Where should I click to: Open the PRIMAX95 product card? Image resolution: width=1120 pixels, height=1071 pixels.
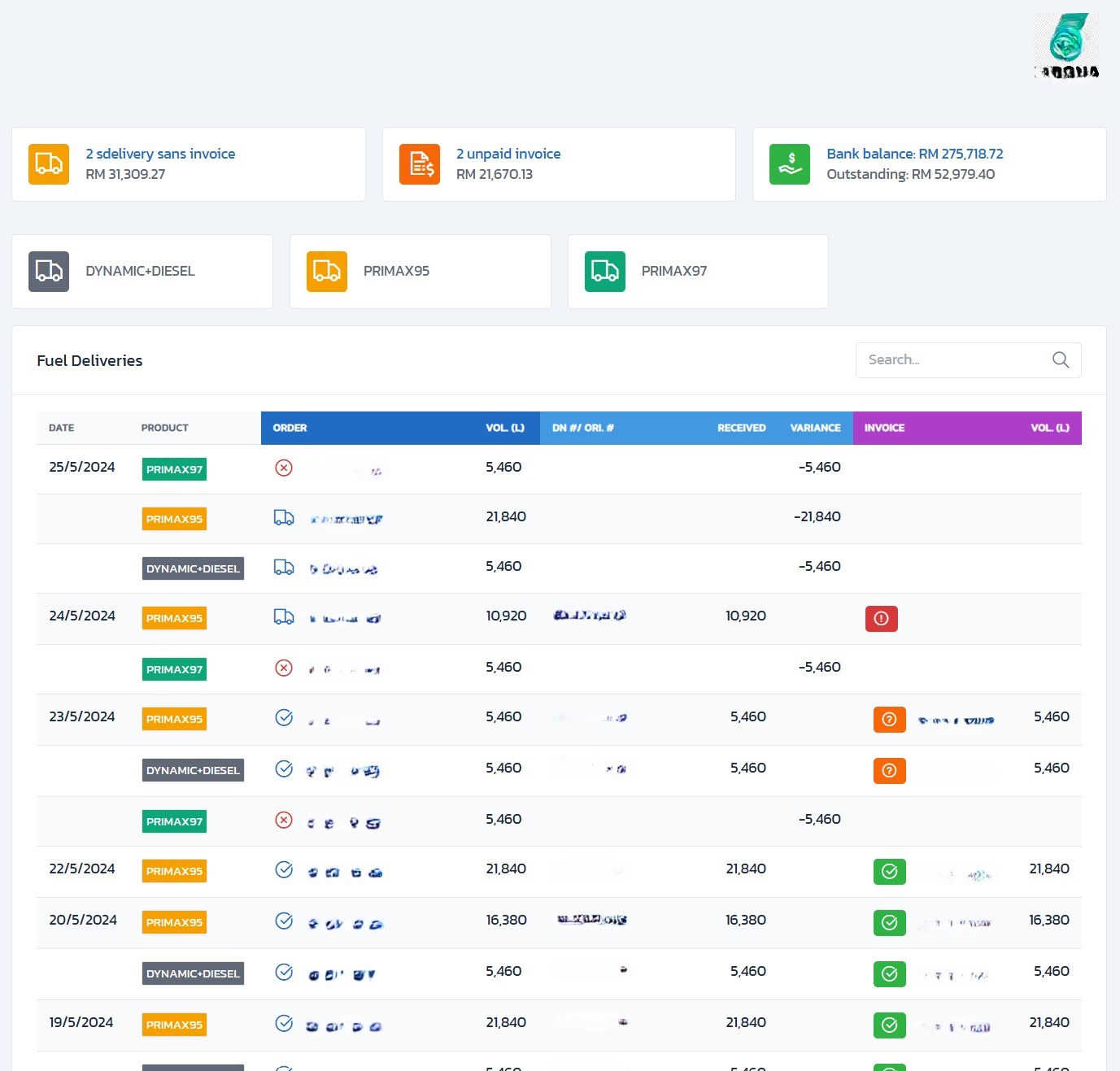[420, 272]
